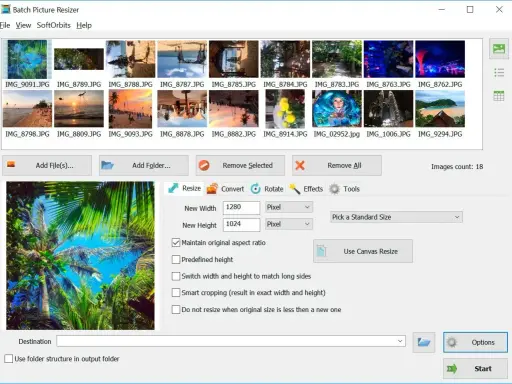
Task: Switch to list view mode icon
Action: coord(499,72)
